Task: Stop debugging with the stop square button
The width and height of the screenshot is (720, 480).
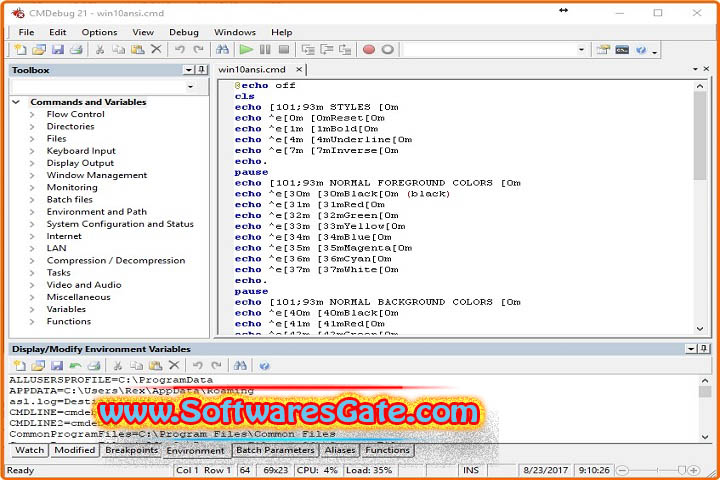Action: coord(284,50)
